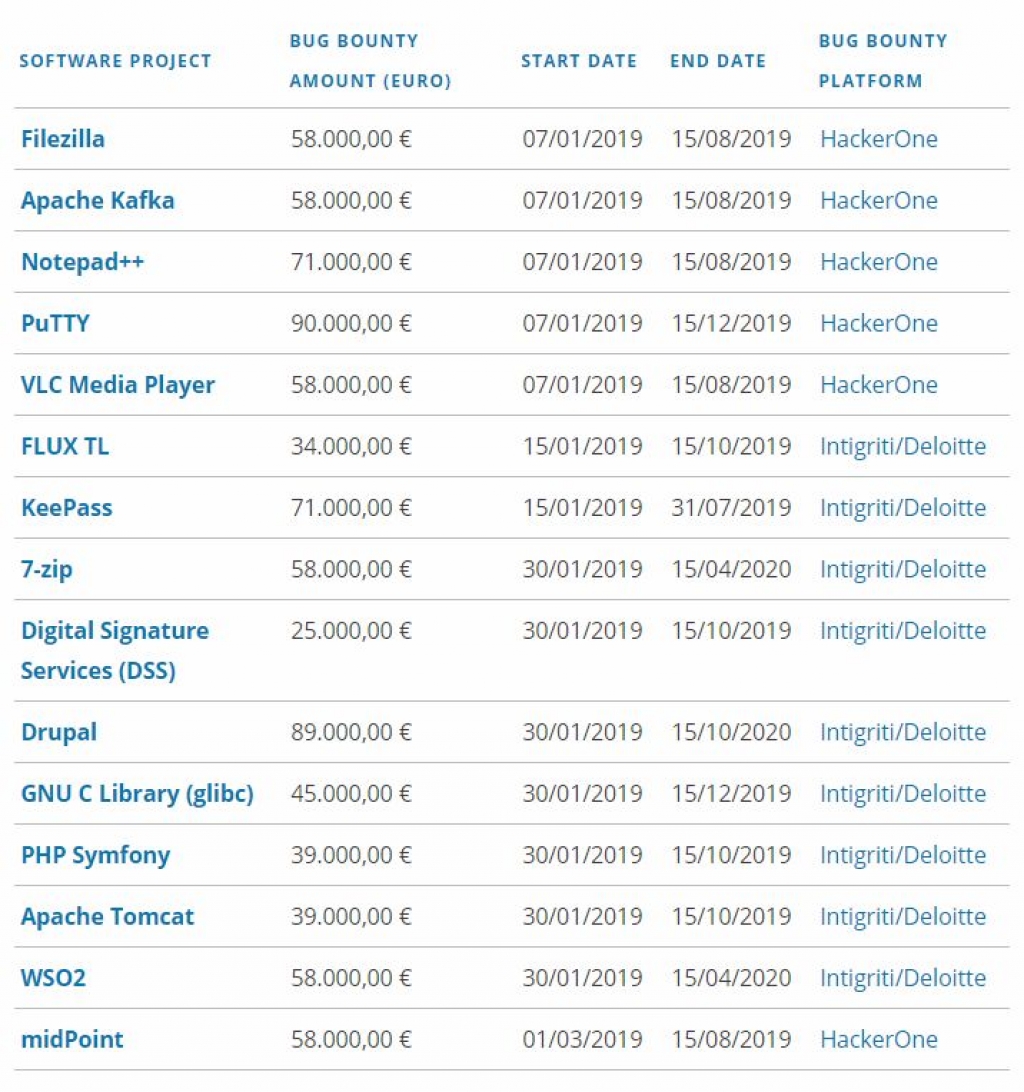Screen dimensions: 1024x1092
Task: Open the midPoint project link
Action: point(72,1039)
